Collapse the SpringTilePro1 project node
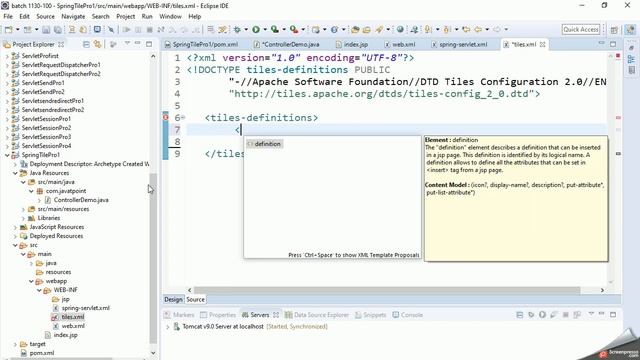The image size is (640, 360). (x=7, y=155)
